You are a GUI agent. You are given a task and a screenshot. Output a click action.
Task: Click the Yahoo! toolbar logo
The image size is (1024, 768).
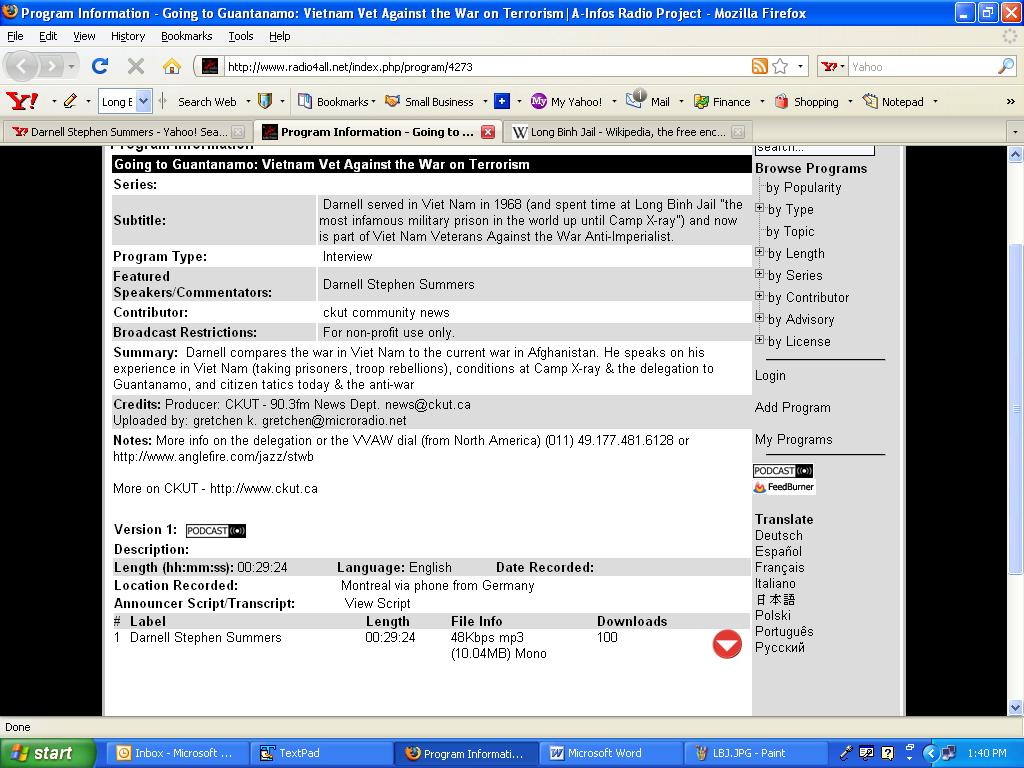pos(22,101)
